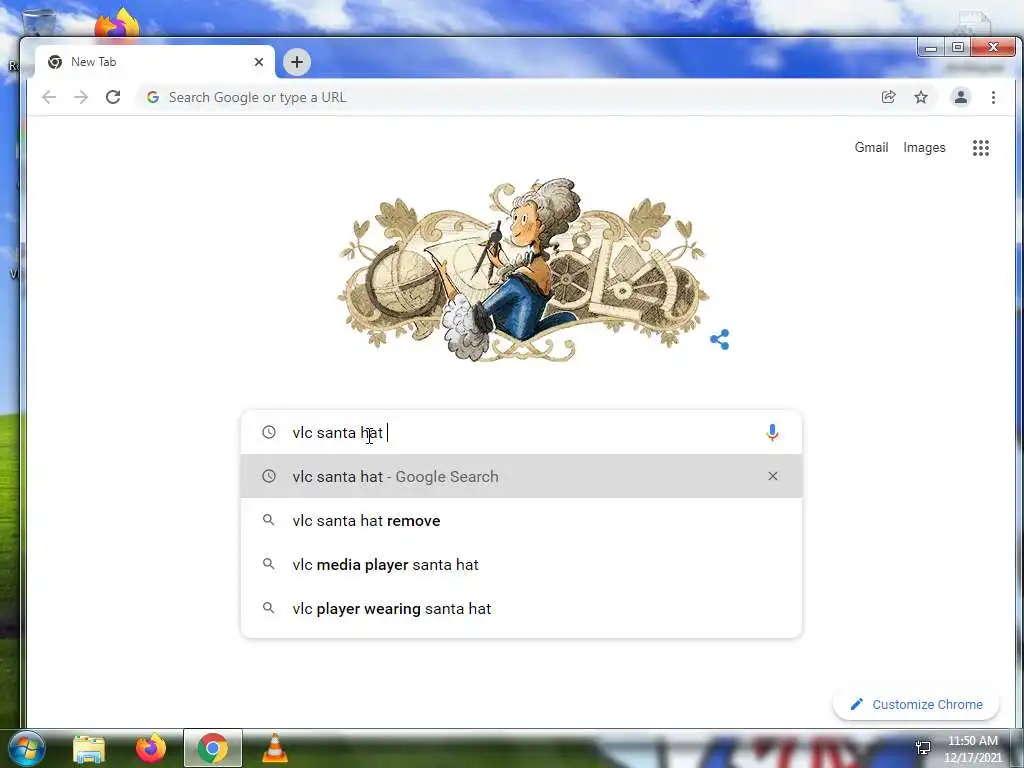Open the Chrome three-dot menu
The height and width of the screenshot is (768, 1024).
[993, 97]
